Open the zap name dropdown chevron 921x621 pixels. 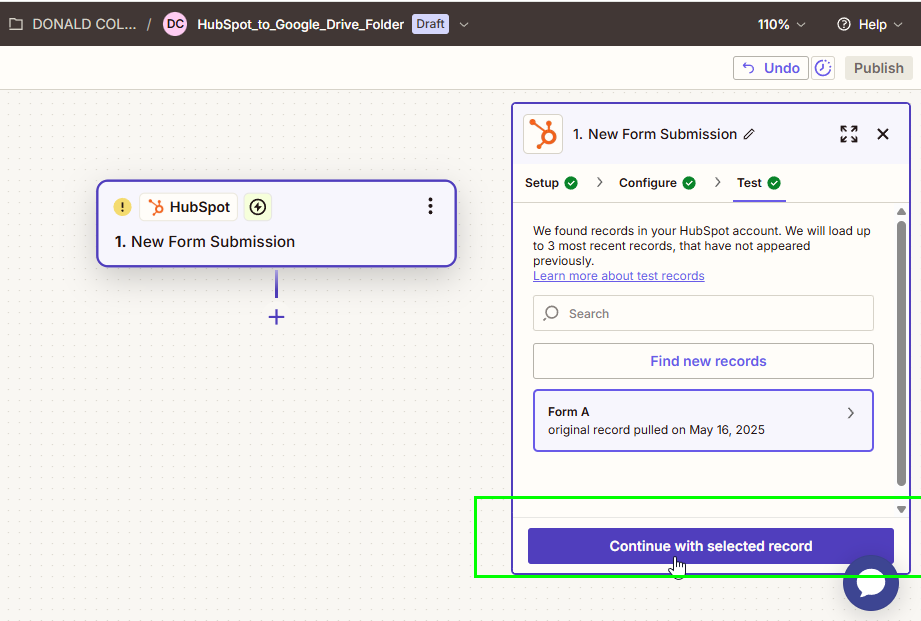click(464, 25)
